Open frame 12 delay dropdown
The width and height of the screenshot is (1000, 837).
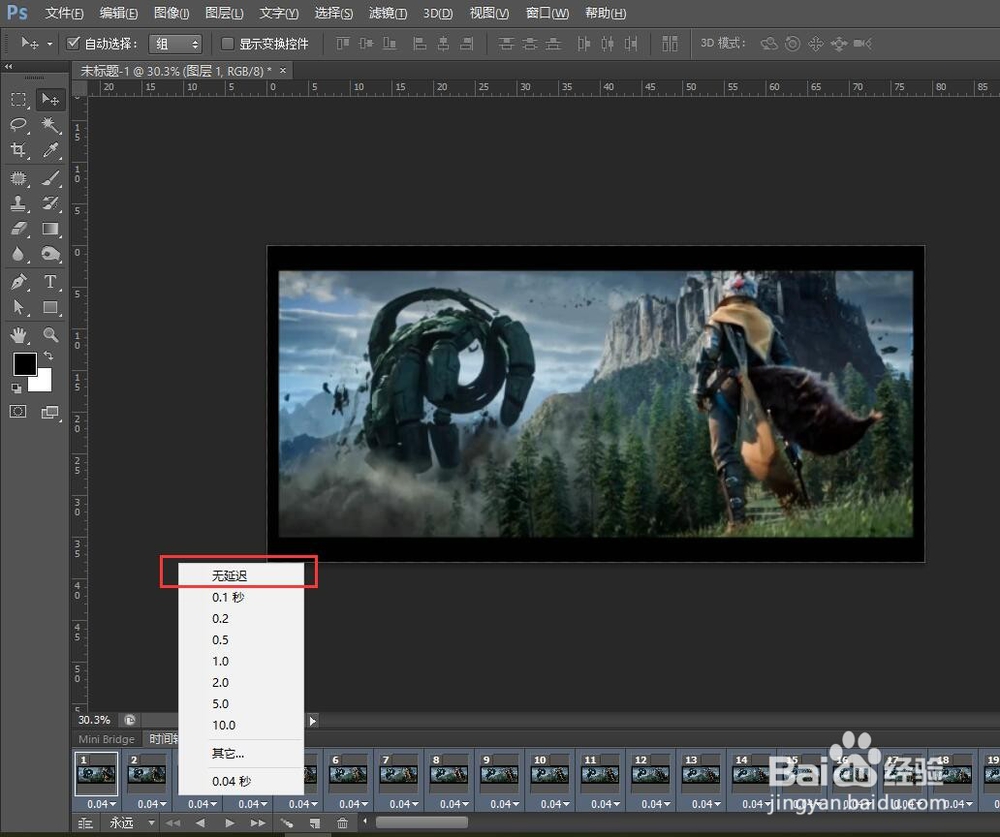tap(656, 804)
